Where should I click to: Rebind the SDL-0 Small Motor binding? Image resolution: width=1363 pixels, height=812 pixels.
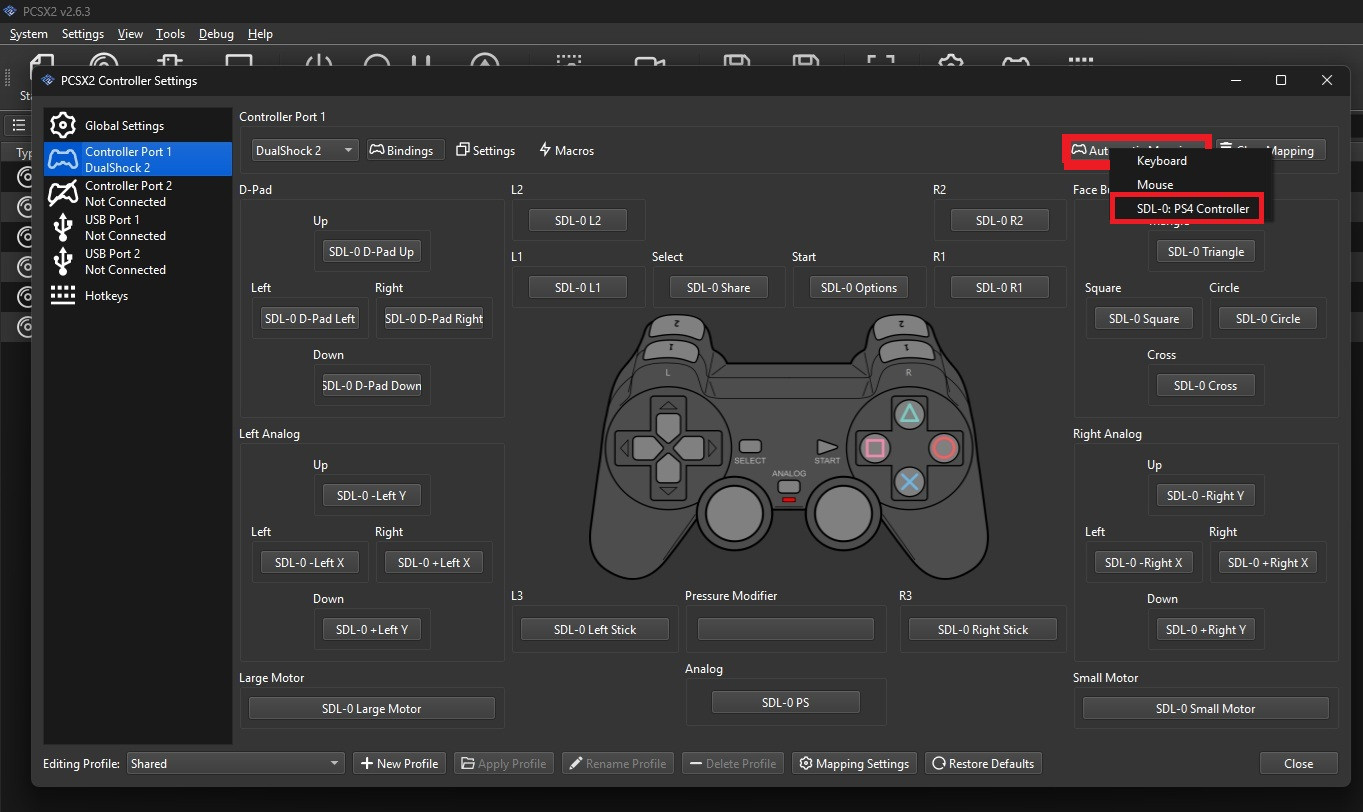pyautogui.click(x=1206, y=708)
